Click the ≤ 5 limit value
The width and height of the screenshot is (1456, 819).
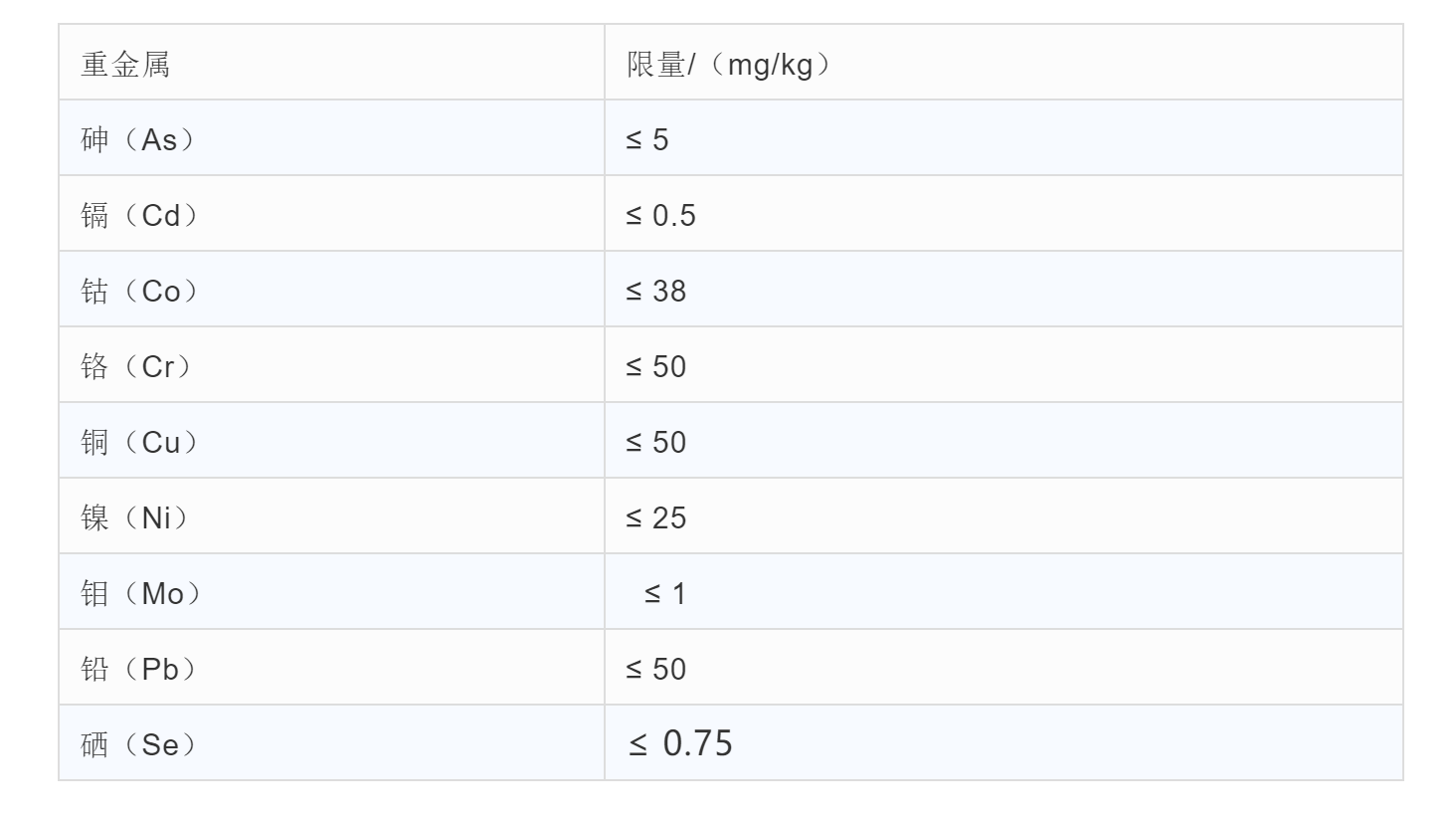click(647, 140)
